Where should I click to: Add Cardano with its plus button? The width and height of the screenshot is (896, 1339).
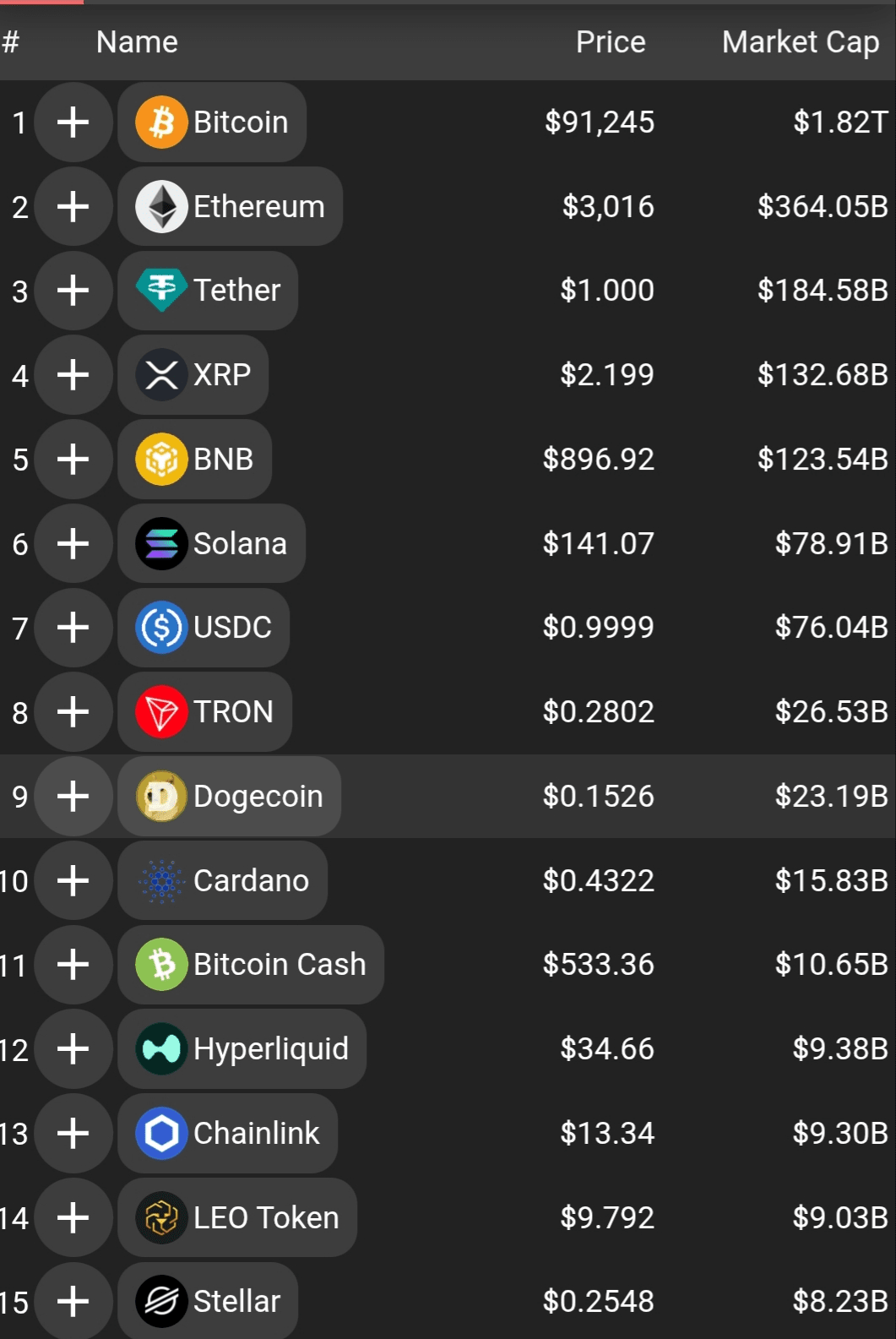pos(73,880)
